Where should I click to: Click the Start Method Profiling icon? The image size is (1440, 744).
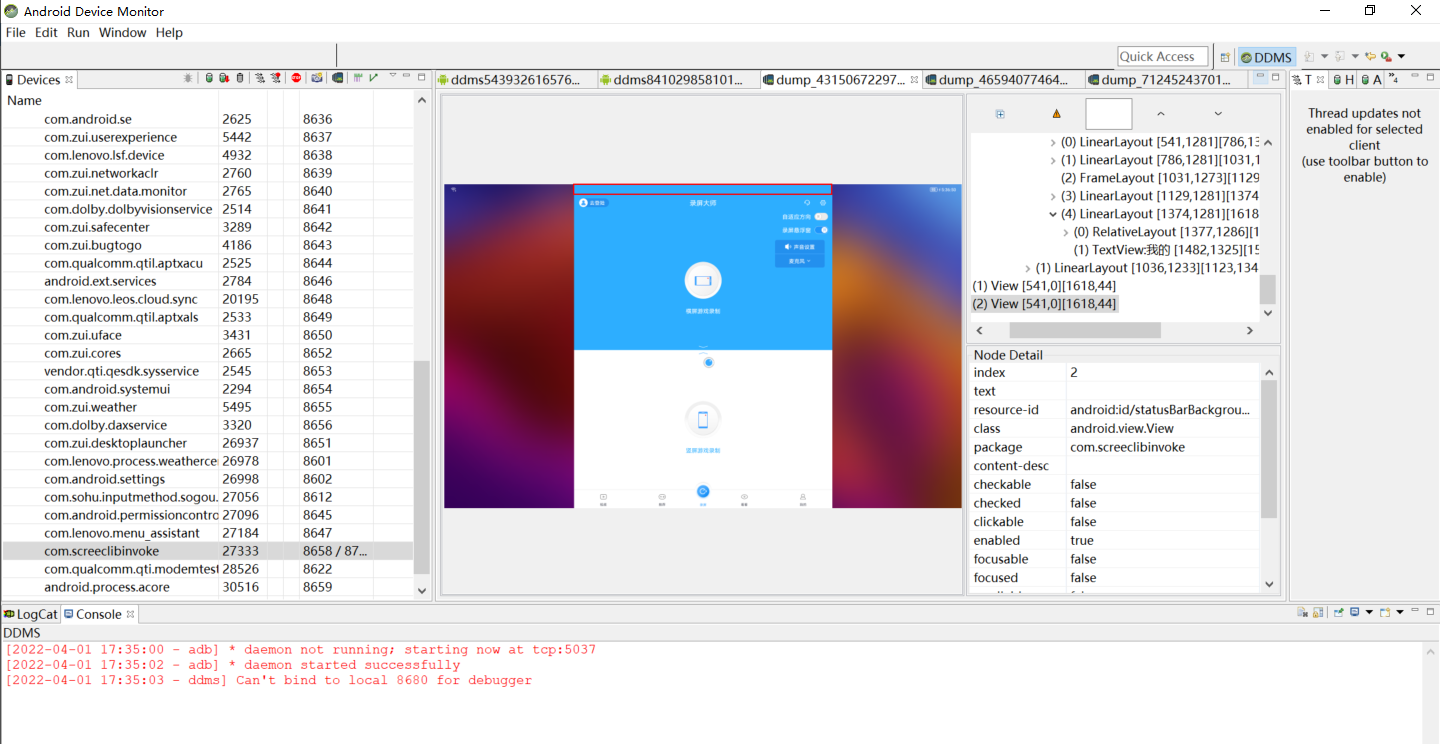click(x=276, y=78)
